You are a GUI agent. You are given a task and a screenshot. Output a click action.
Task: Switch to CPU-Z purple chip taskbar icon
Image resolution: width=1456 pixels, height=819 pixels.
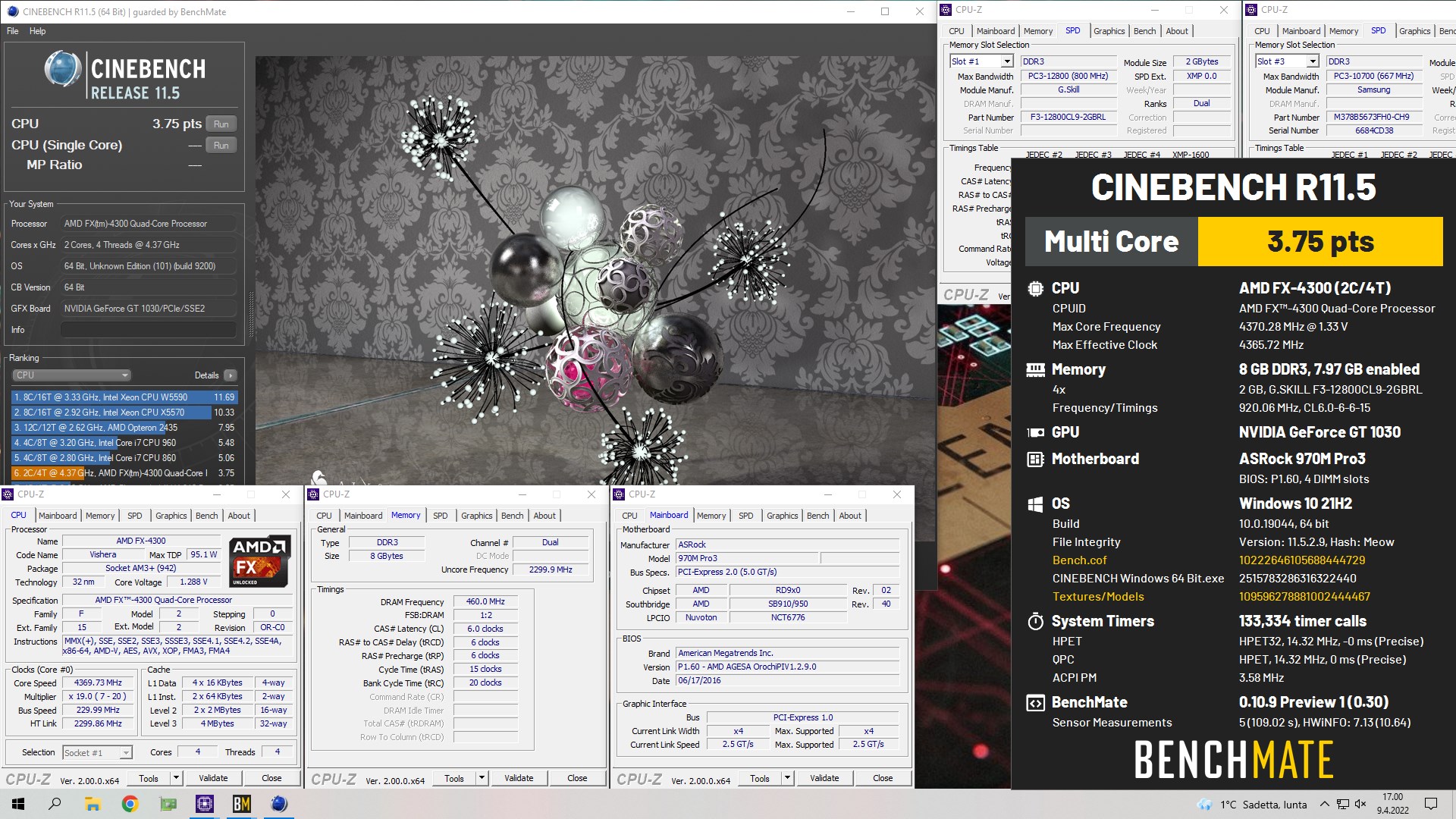(205, 804)
